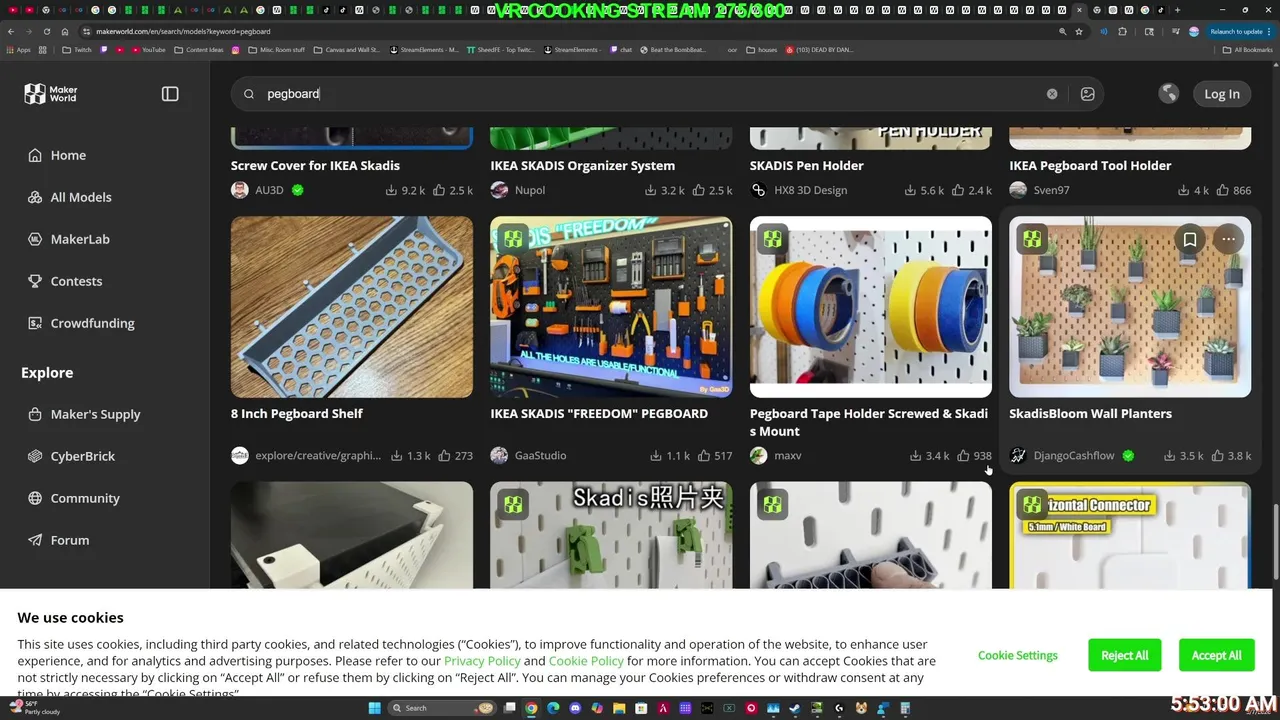Visit AU3D author profile
The image size is (1280, 720).
[268, 190]
